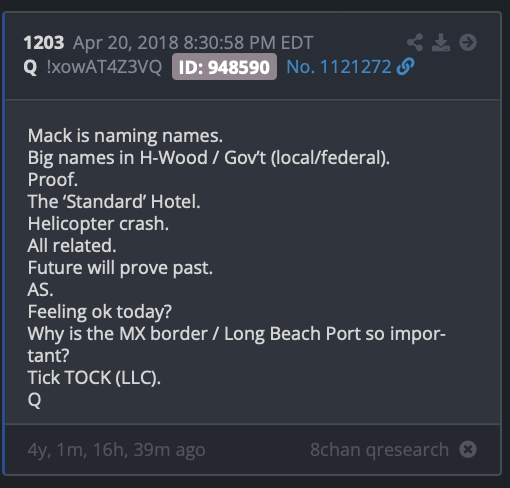The height and width of the screenshot is (488, 510).
Task: Click the share icon on post 1203
Action: [x=415, y=42]
